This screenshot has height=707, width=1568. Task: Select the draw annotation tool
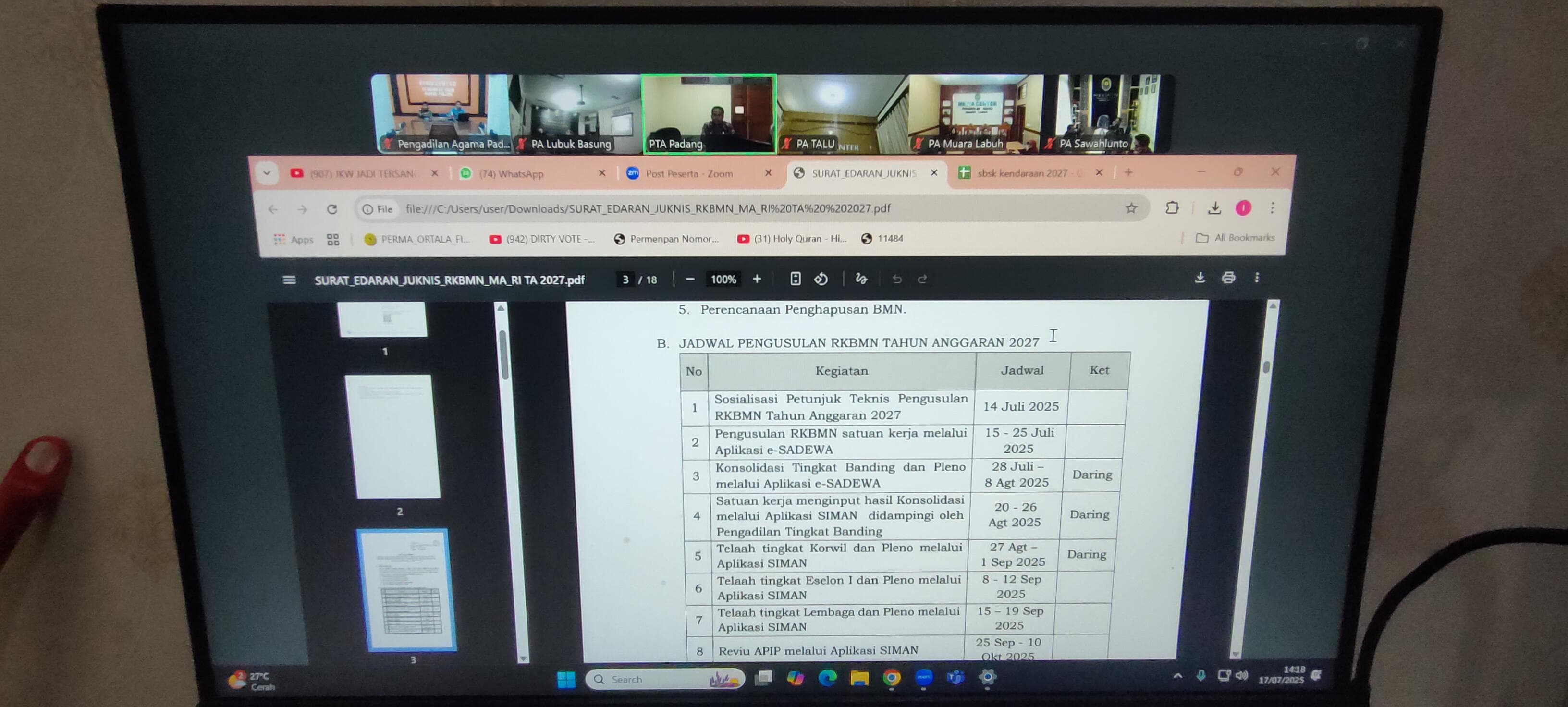click(861, 279)
